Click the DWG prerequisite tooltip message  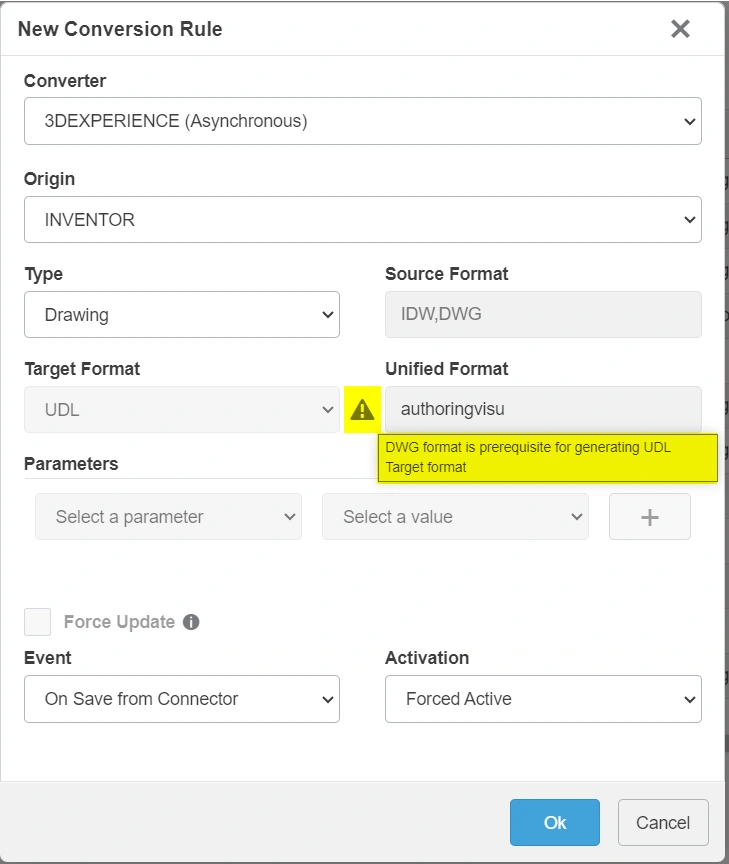[x=547, y=457]
